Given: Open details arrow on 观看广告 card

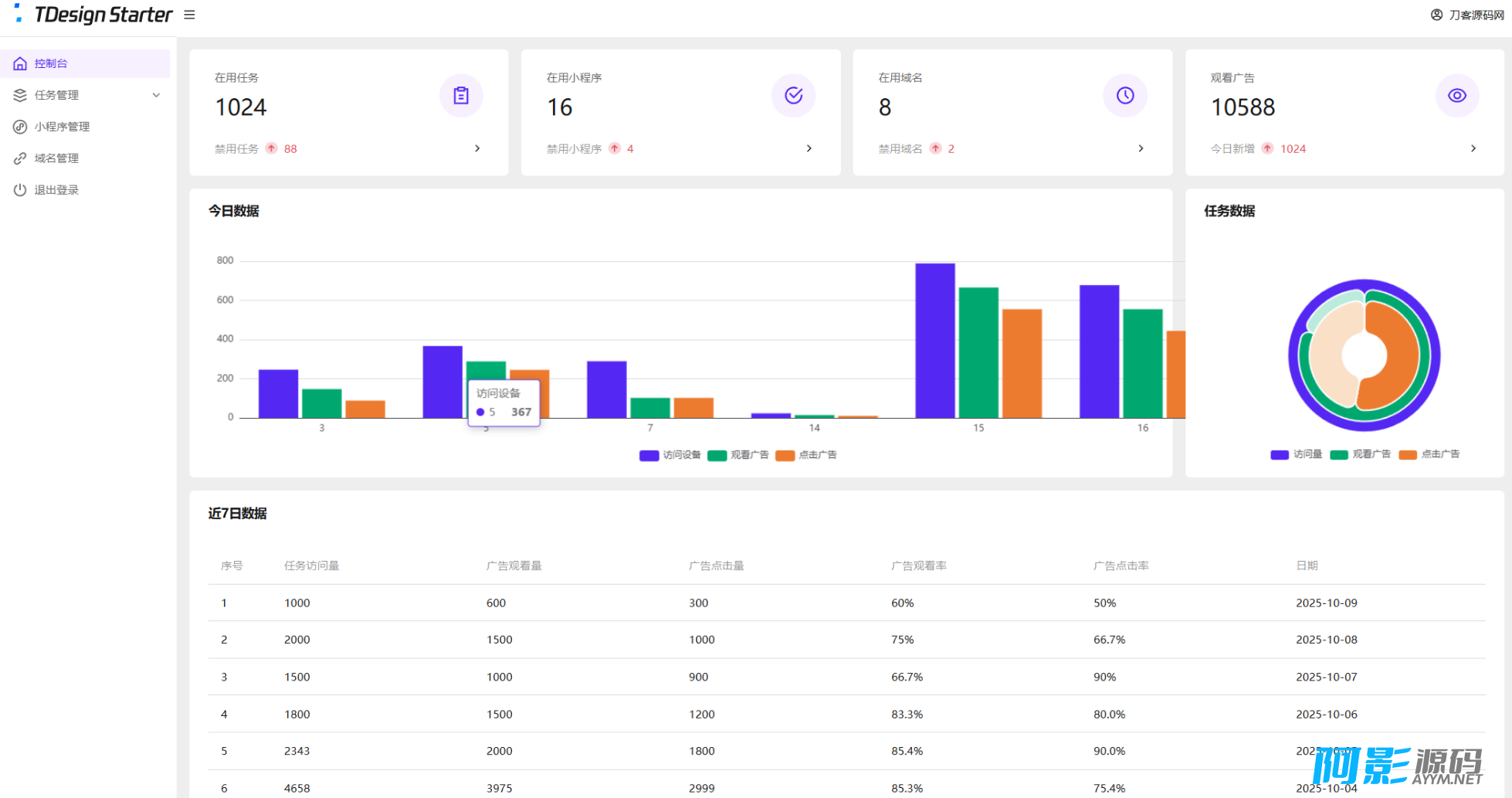Looking at the screenshot, I should tap(1473, 148).
